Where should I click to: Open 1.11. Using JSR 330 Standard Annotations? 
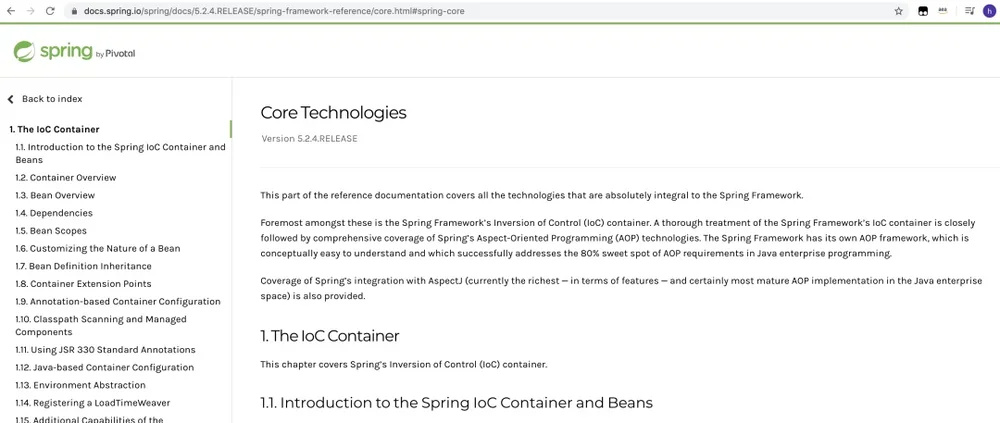(105, 350)
